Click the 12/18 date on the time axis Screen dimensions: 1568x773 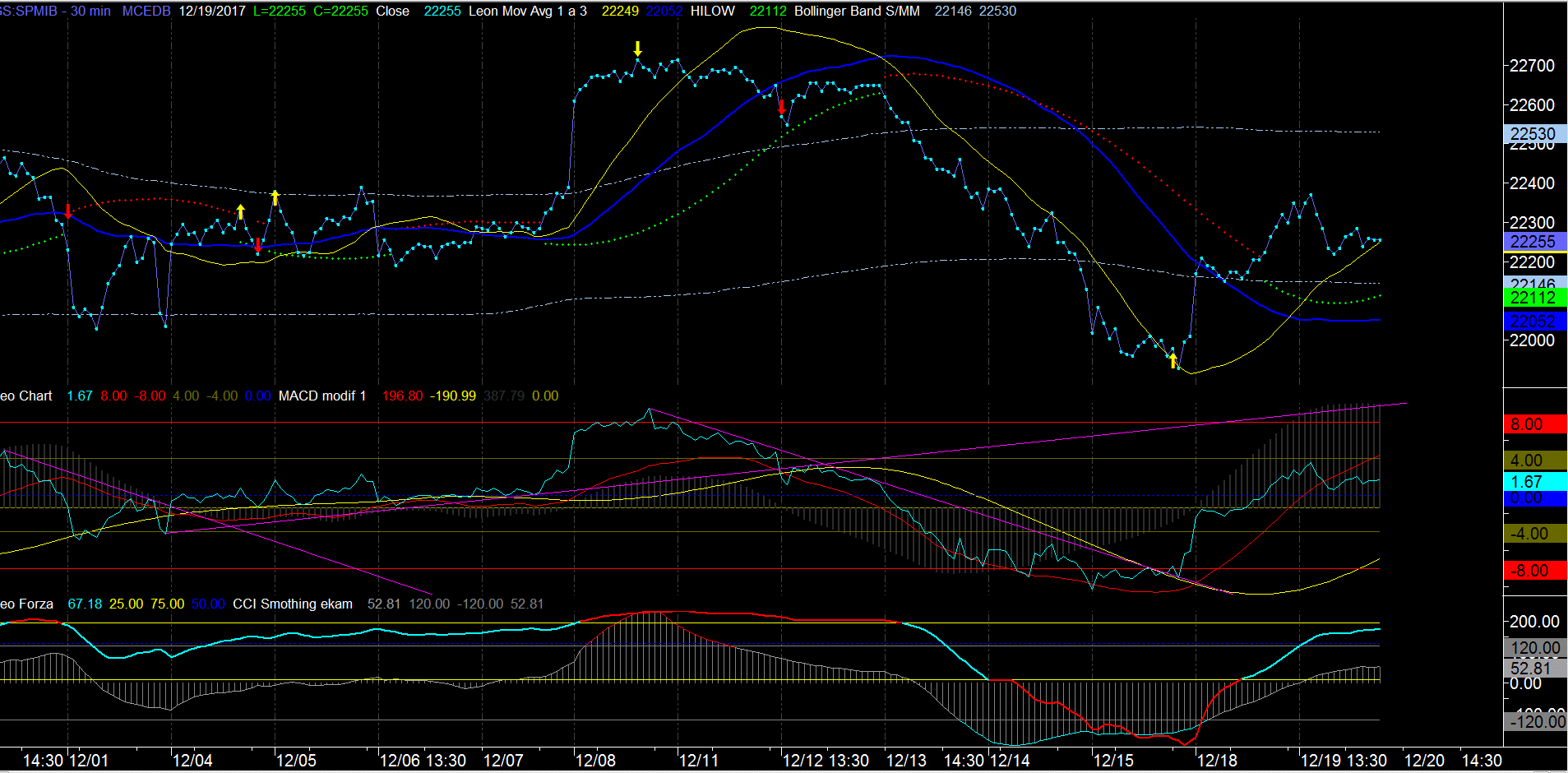(1217, 761)
